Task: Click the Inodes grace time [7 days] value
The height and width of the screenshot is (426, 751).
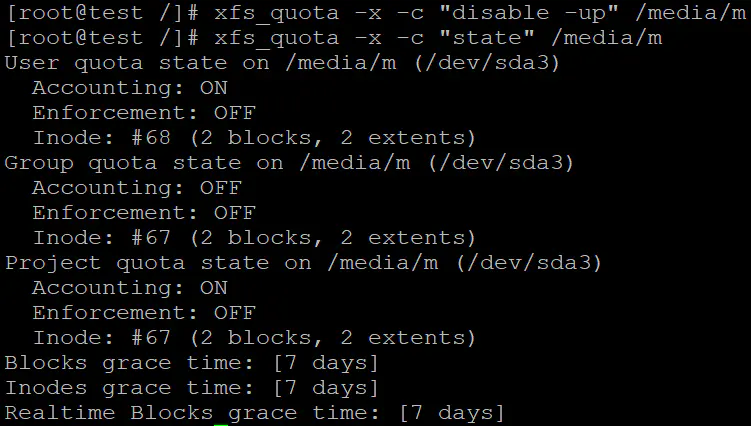Action: [x=326, y=388]
